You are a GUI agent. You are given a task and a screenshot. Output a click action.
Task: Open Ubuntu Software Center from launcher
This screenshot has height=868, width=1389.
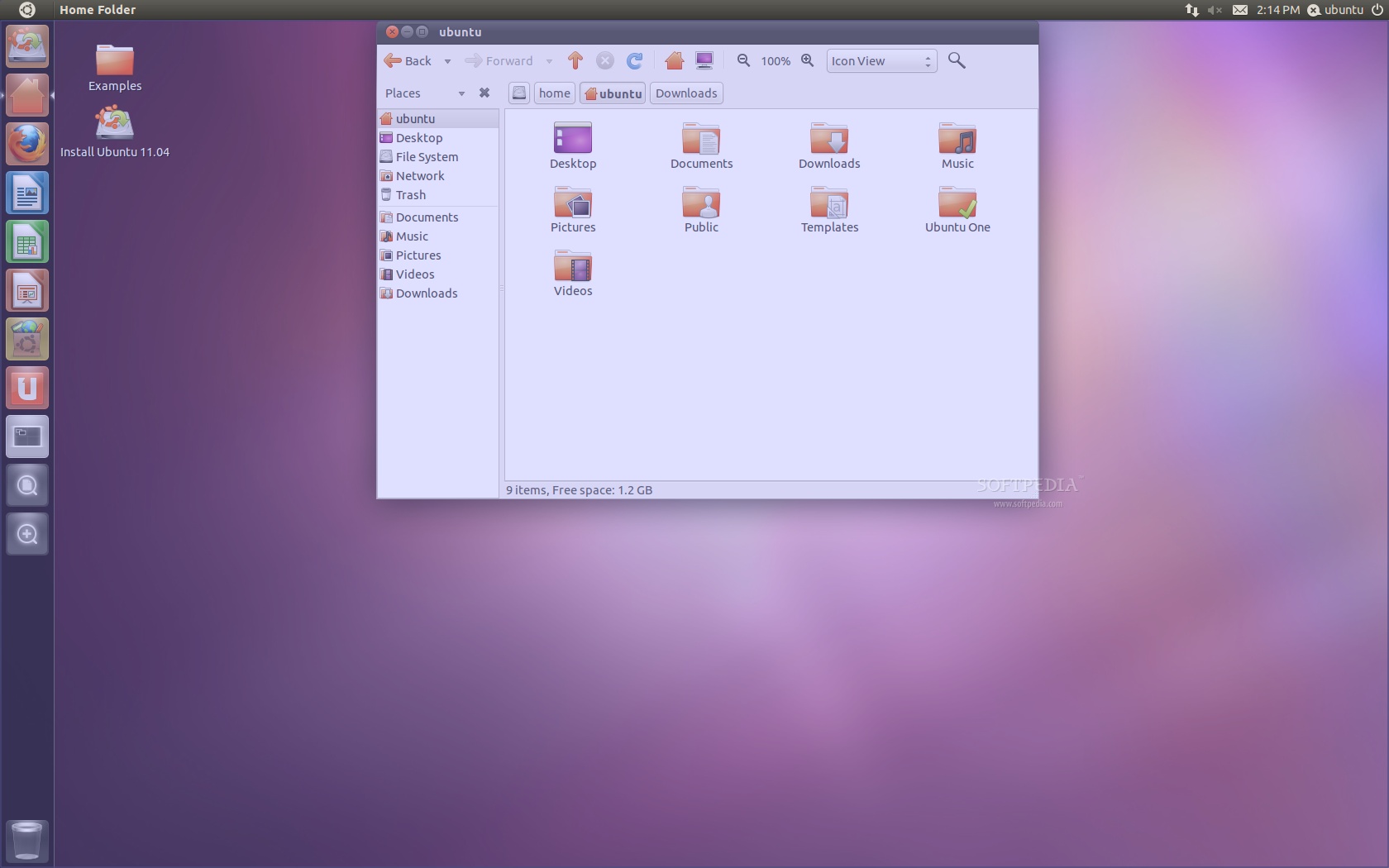27,339
